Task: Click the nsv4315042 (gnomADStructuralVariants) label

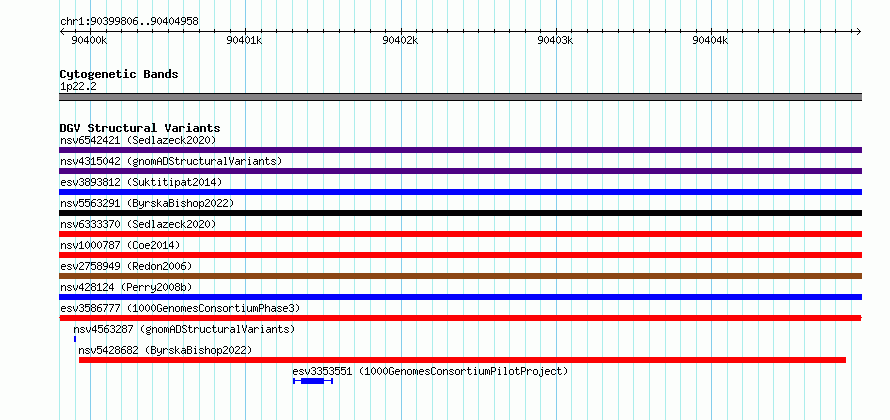Action: (171, 161)
